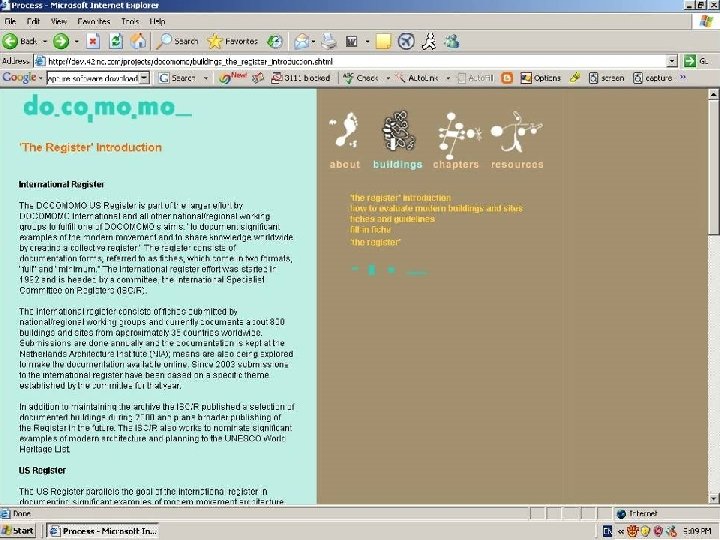The width and height of the screenshot is (720, 540).
Task: Open the Mail envelope icon
Action: tap(301, 41)
